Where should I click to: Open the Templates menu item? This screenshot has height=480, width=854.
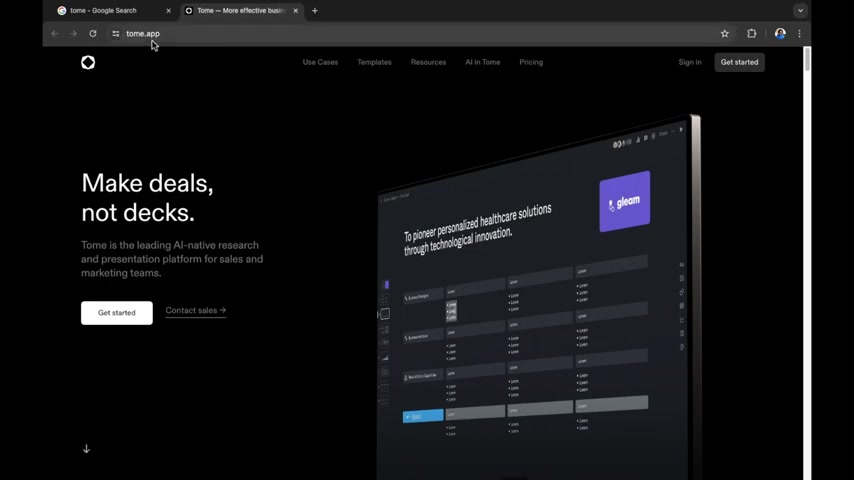[x=374, y=62]
